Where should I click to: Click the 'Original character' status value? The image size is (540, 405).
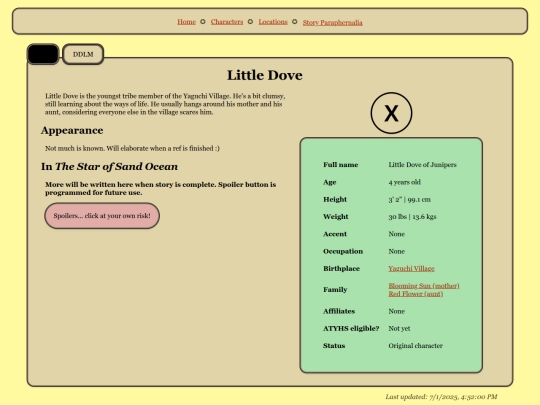pos(415,345)
